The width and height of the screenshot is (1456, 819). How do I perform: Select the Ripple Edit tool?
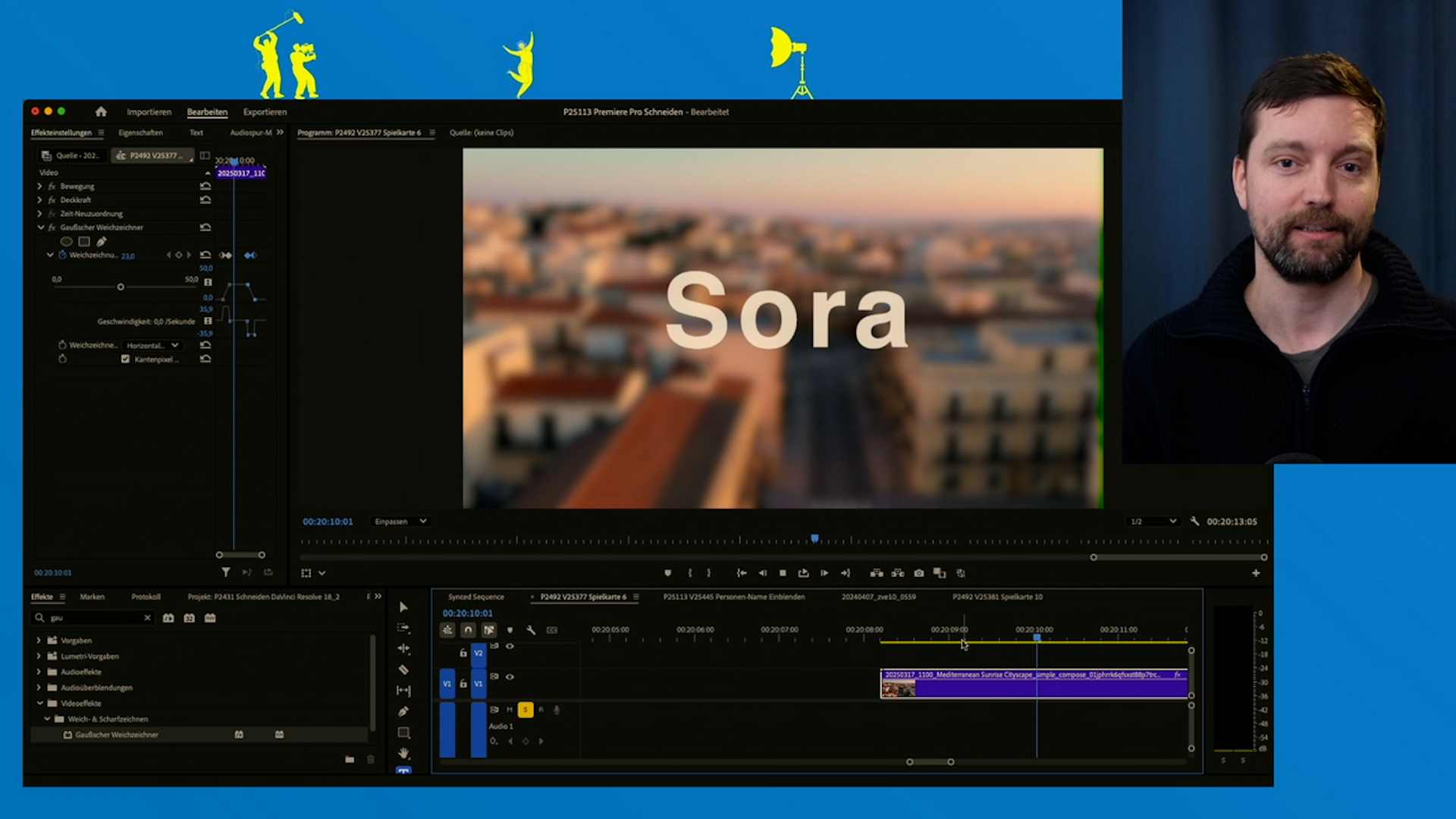403,649
